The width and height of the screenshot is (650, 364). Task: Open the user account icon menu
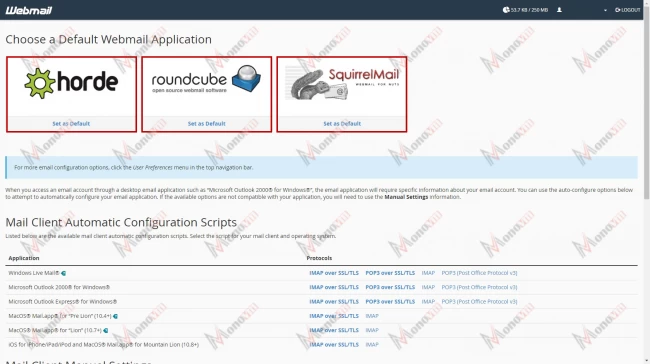(x=559, y=10)
